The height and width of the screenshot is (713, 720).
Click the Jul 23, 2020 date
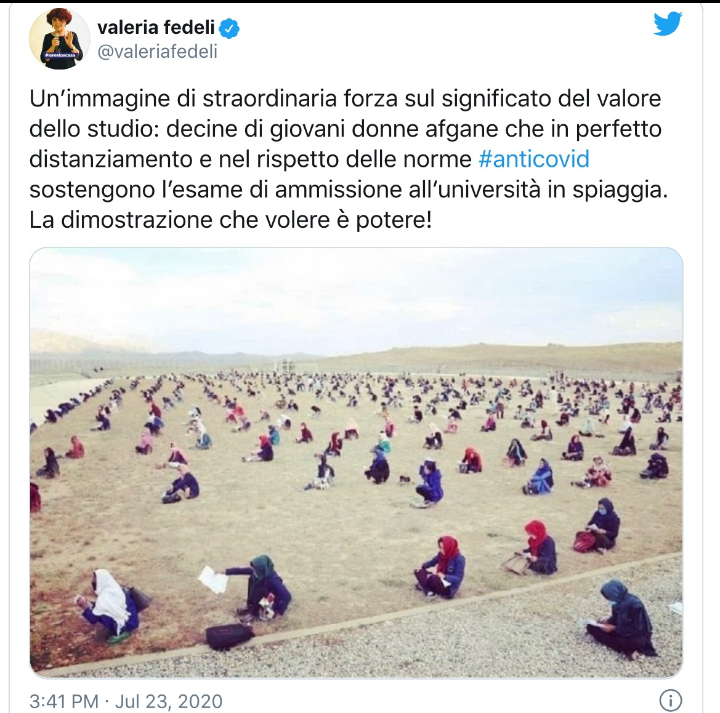click(x=169, y=702)
